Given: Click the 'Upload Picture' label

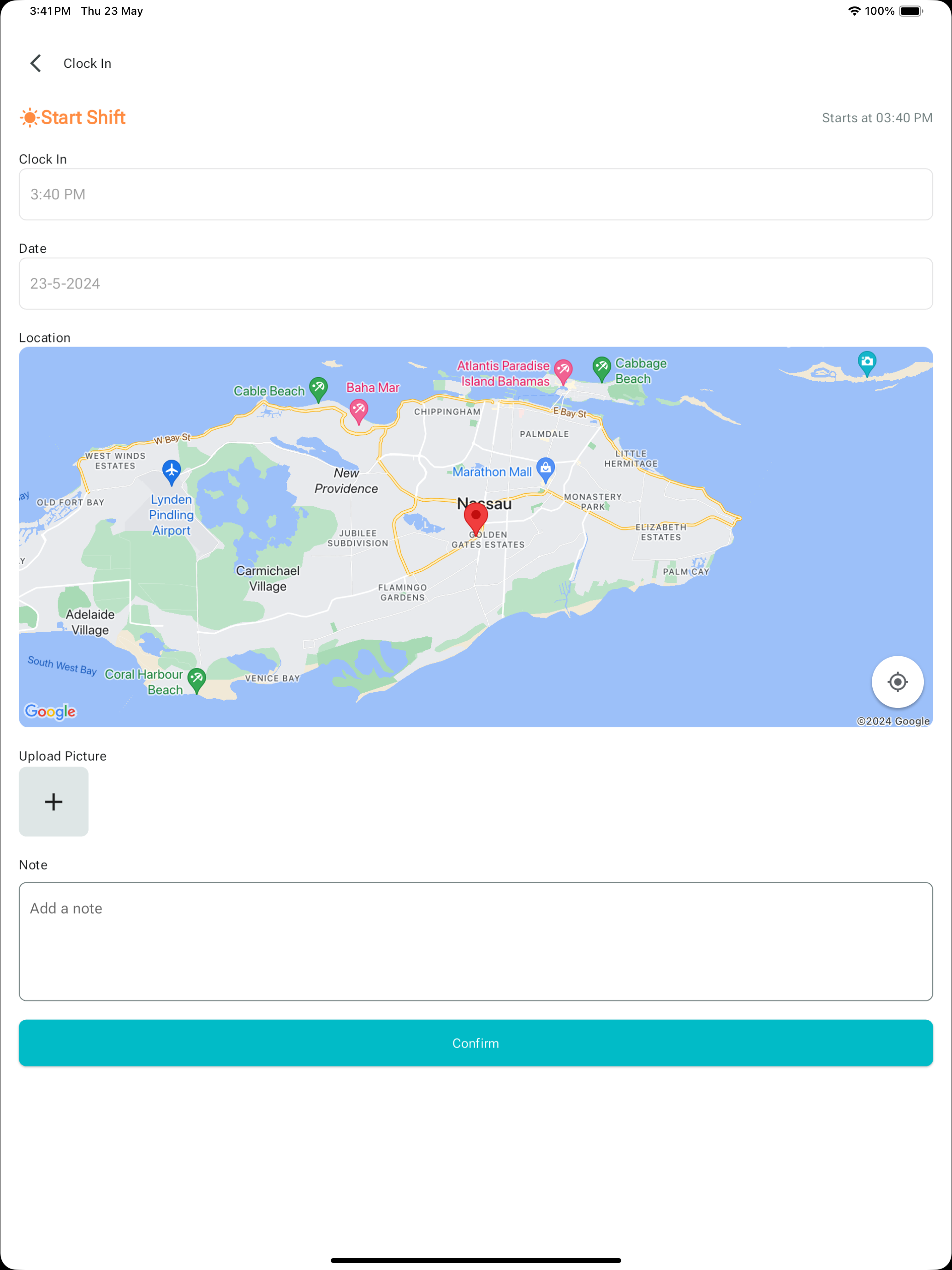Looking at the screenshot, I should click(63, 756).
